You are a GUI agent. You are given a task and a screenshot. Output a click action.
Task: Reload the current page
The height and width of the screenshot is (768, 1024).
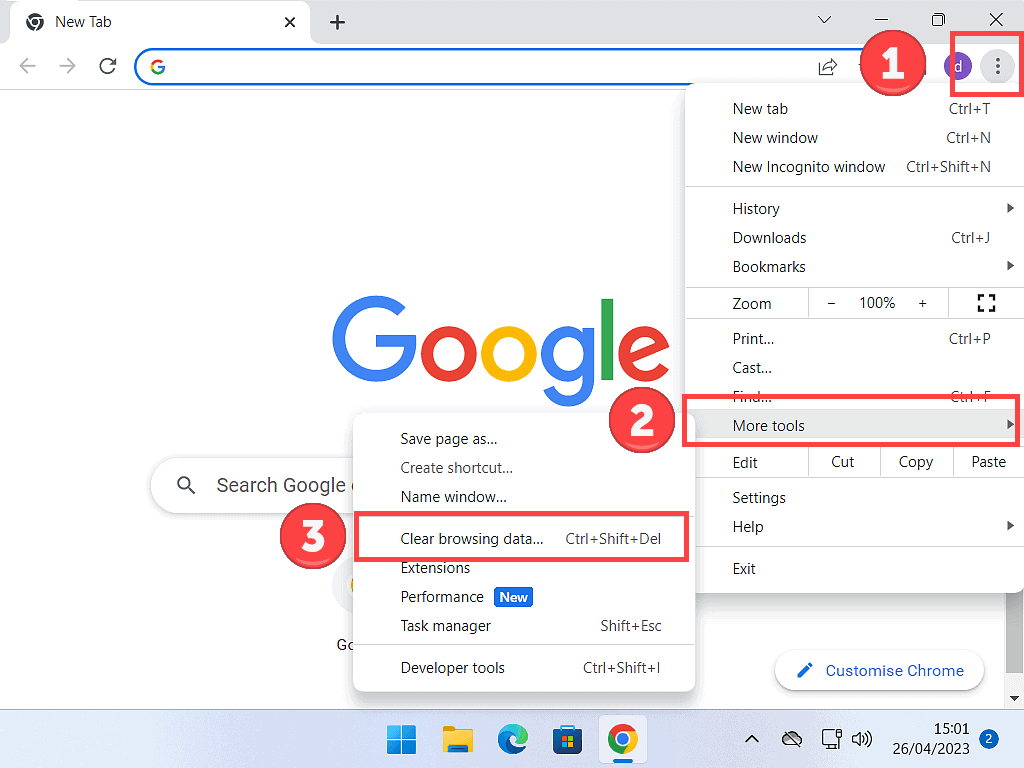pos(108,66)
